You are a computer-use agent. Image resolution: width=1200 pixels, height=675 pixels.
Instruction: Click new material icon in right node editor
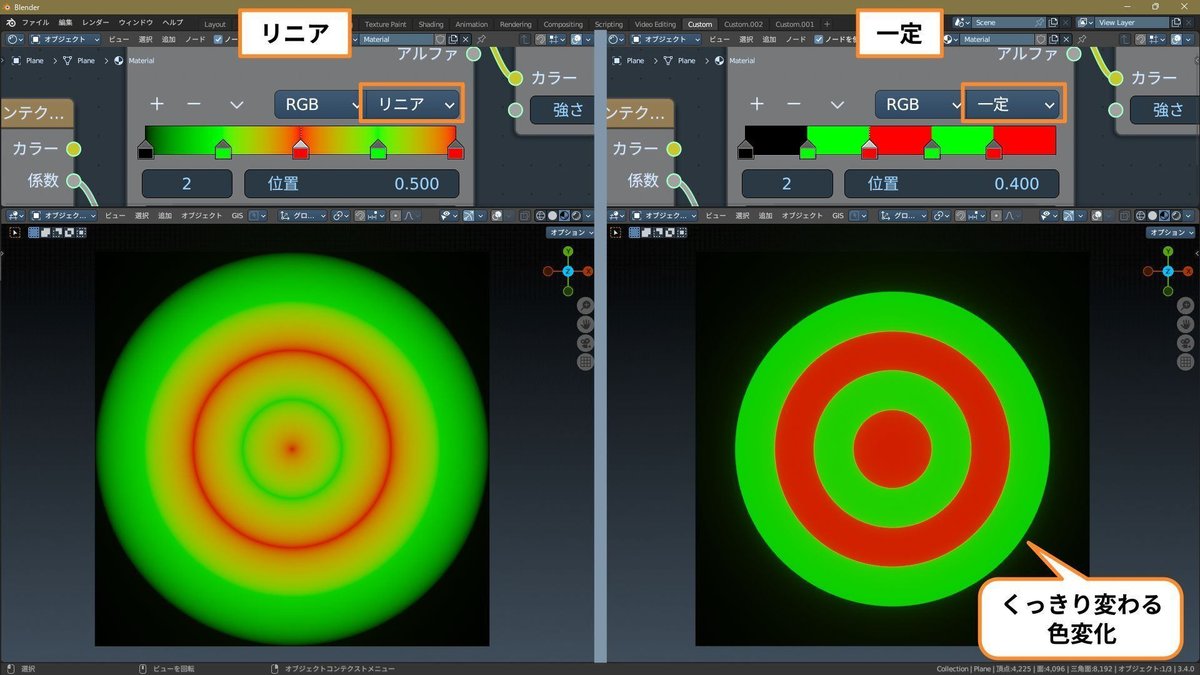(x=1053, y=39)
